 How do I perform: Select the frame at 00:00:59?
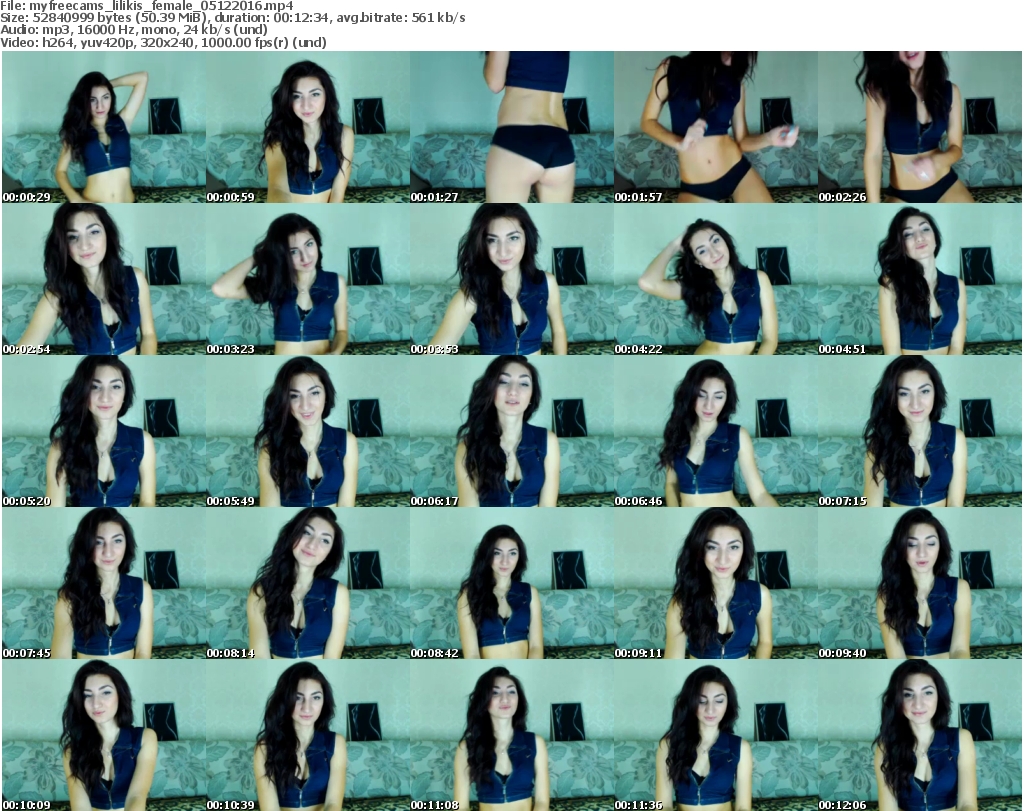307,127
